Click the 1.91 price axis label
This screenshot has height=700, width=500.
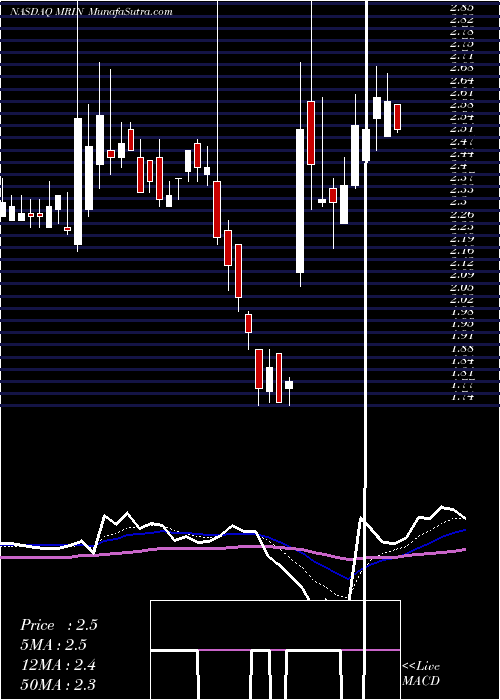click(462, 335)
